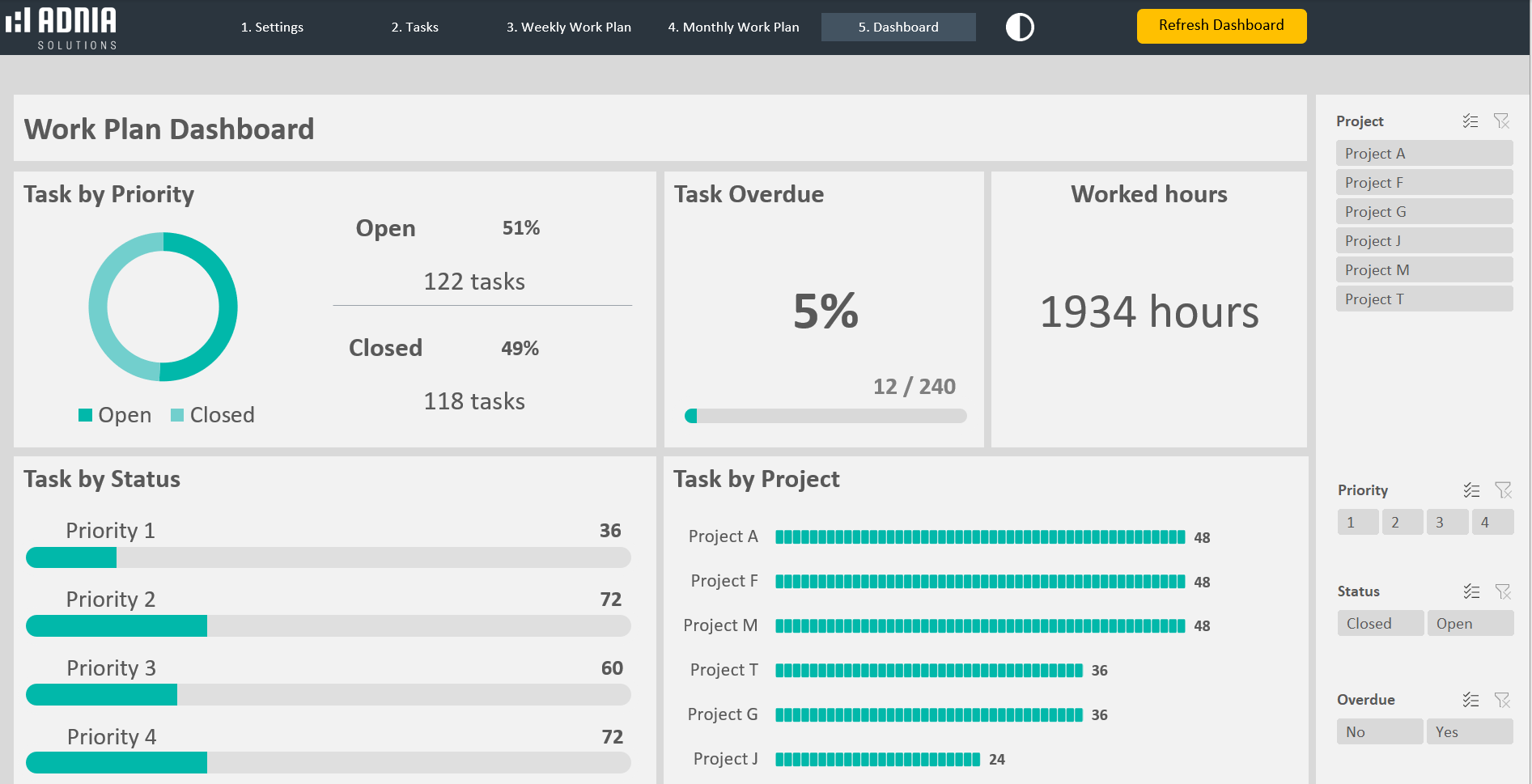Clear filter icon in Status slicer
The height and width of the screenshot is (784, 1532).
[1503, 591]
